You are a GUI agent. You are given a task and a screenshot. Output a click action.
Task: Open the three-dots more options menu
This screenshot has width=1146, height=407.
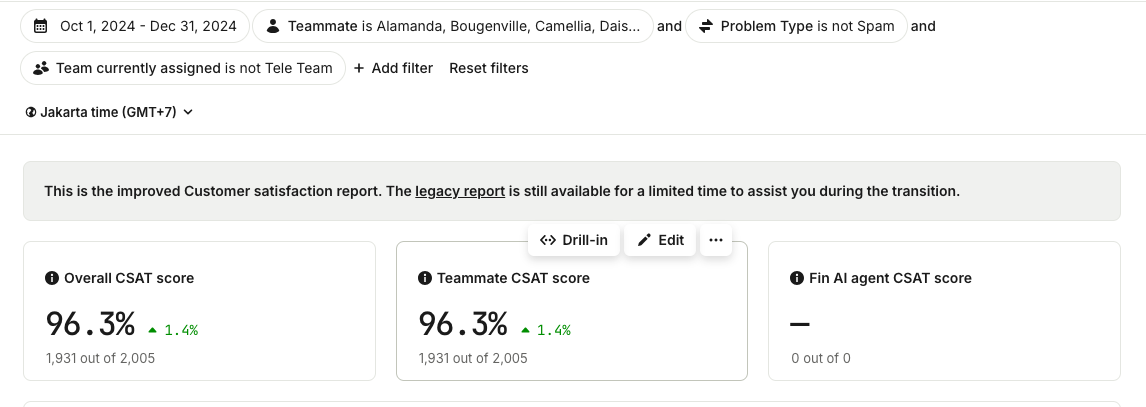tap(716, 240)
